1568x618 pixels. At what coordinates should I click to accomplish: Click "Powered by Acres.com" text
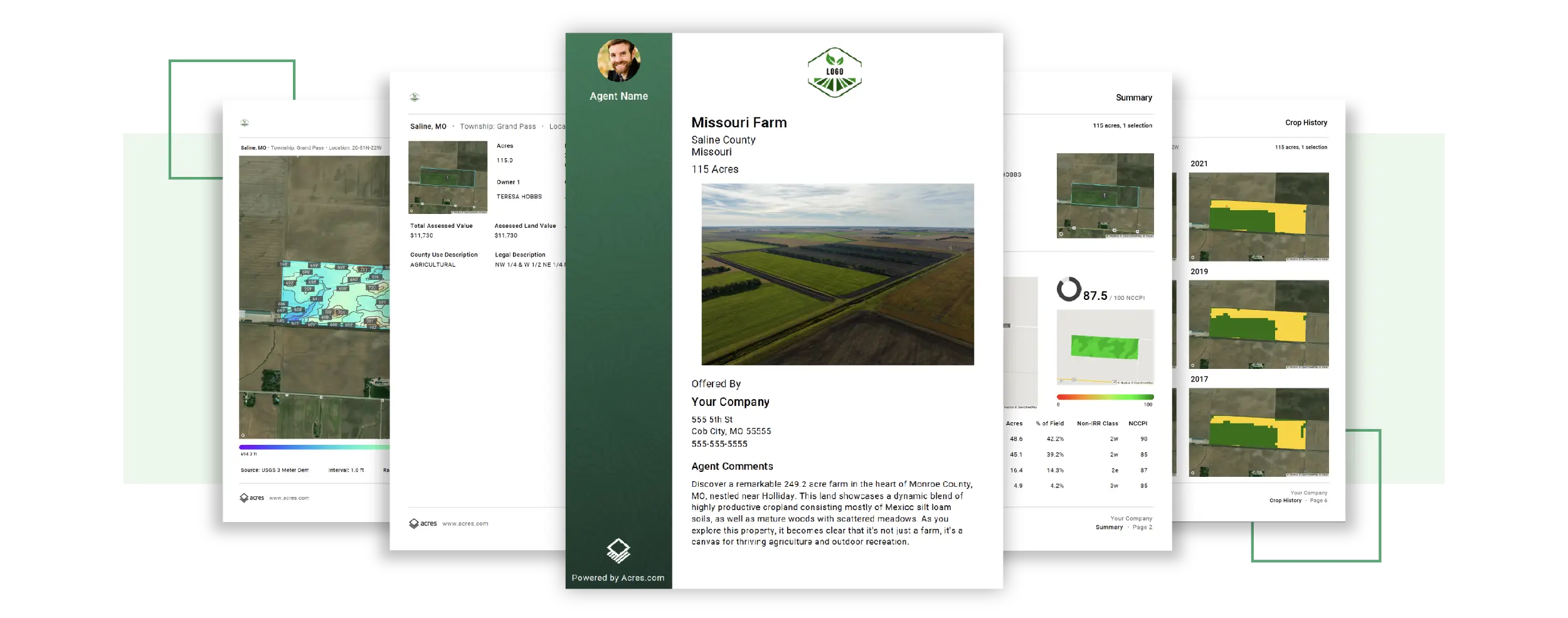tap(618, 578)
